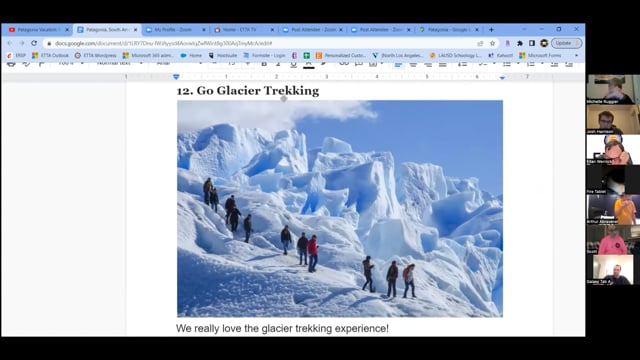Set center alignment

pyautogui.click(x=413, y=64)
